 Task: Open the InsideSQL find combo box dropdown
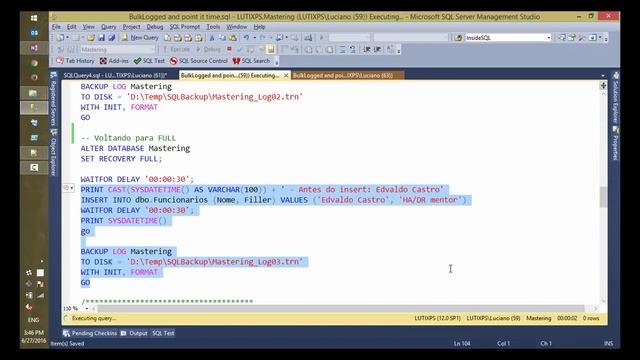549,38
